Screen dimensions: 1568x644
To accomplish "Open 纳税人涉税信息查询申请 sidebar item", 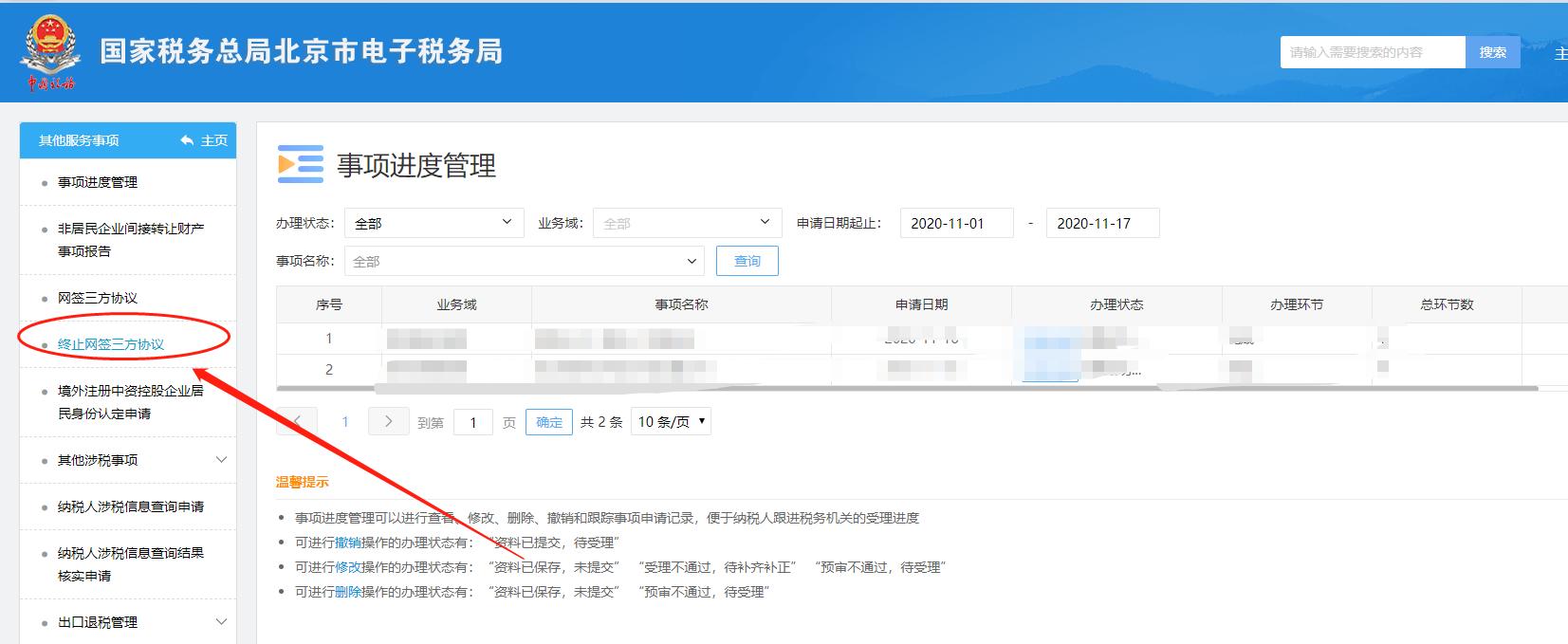I will pyautogui.click(x=131, y=506).
